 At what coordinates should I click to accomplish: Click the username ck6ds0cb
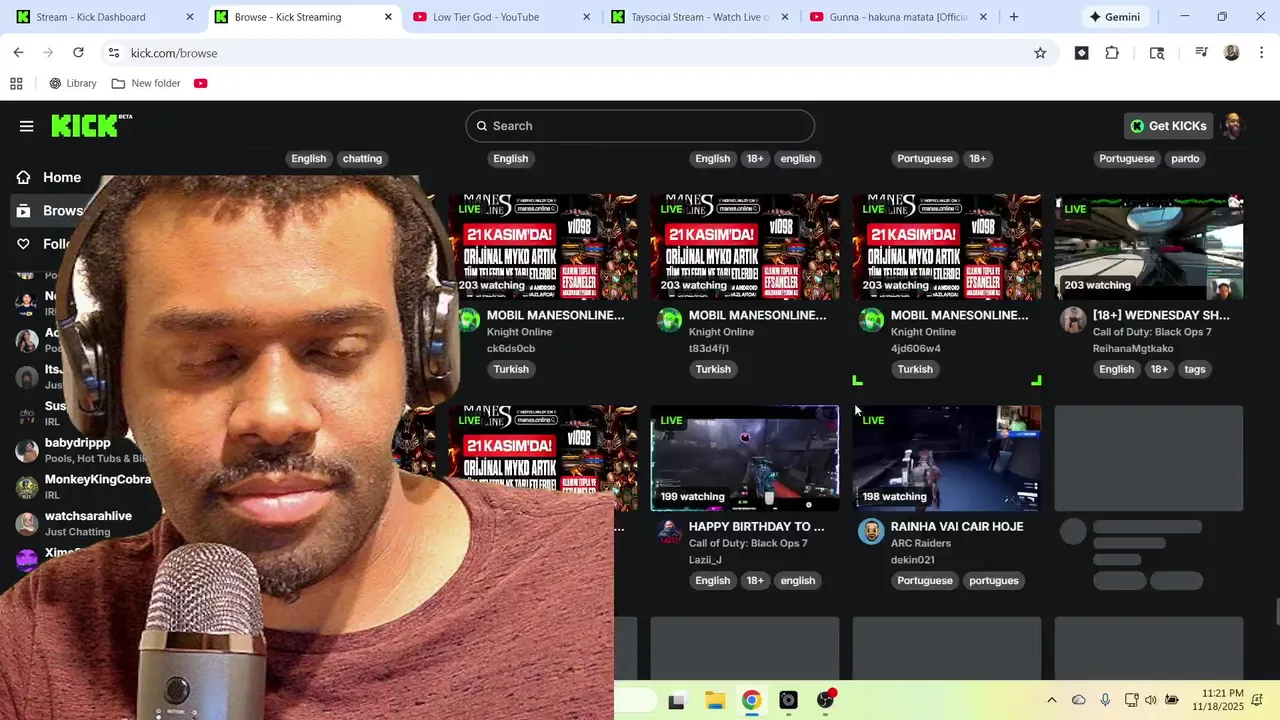tap(511, 349)
